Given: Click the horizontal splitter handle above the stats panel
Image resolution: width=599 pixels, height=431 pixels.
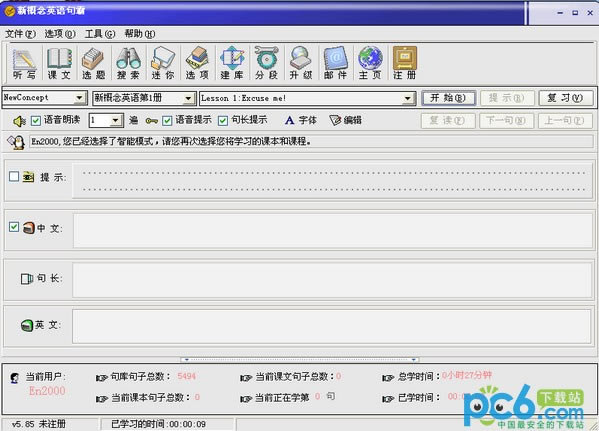Looking at the screenshot, I should point(300,360).
